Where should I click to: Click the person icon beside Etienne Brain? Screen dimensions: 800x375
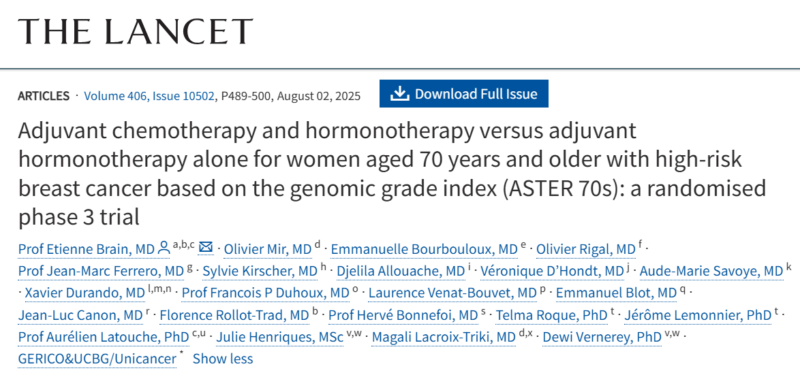point(164,249)
